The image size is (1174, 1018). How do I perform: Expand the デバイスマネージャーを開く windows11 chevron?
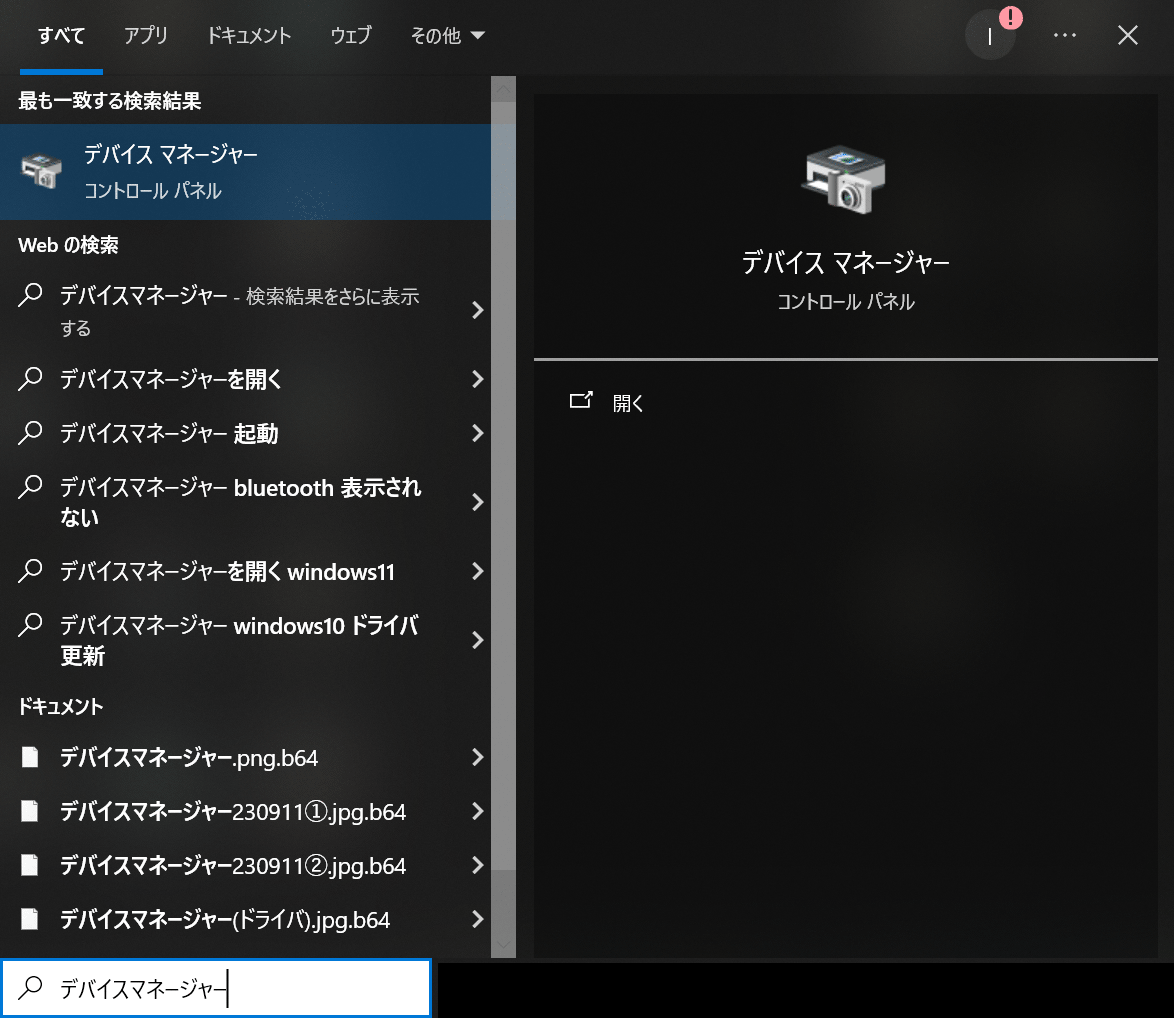coord(478,571)
